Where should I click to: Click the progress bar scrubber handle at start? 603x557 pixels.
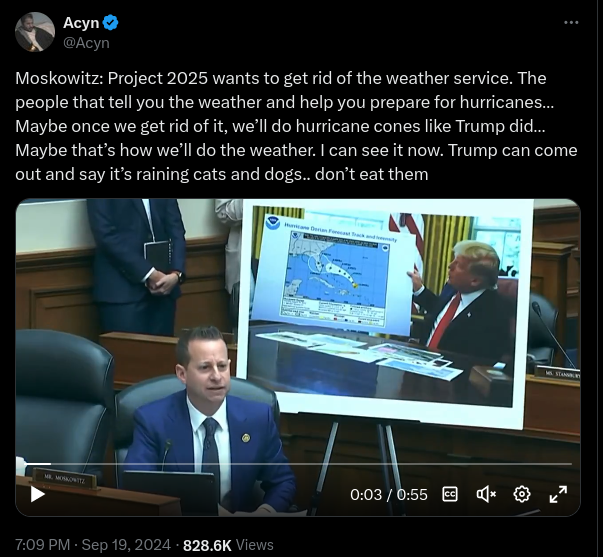(20, 463)
